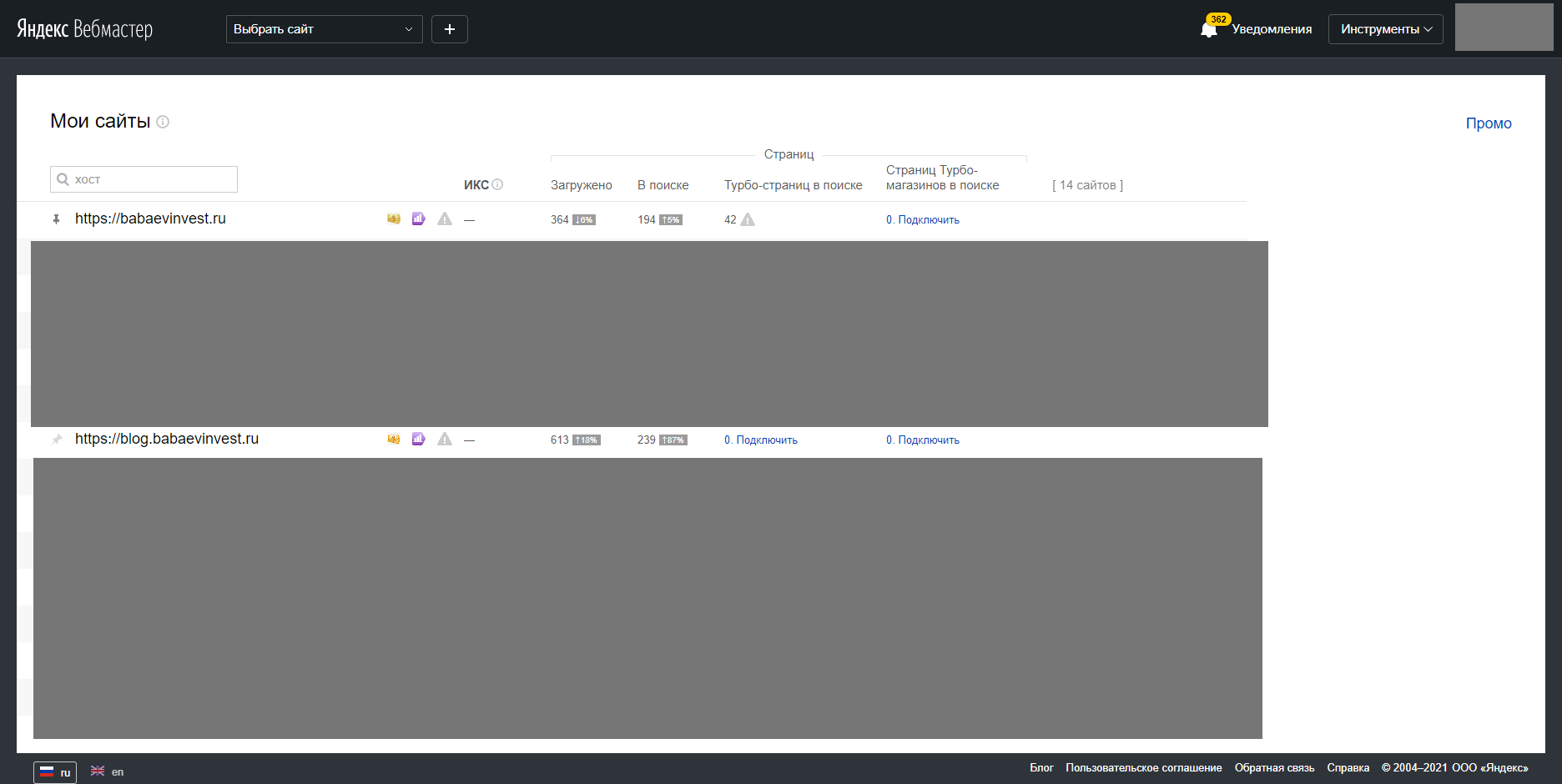Open the purple Metrica icon for blog.babaevinvest.ru

(418, 439)
